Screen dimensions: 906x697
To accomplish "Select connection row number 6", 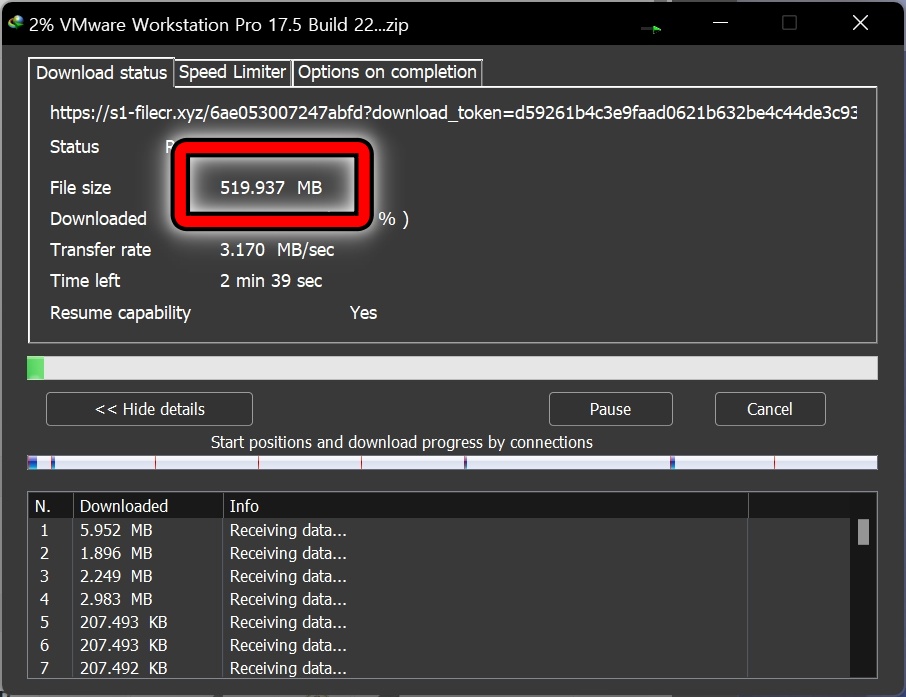I will pyautogui.click(x=439, y=645).
